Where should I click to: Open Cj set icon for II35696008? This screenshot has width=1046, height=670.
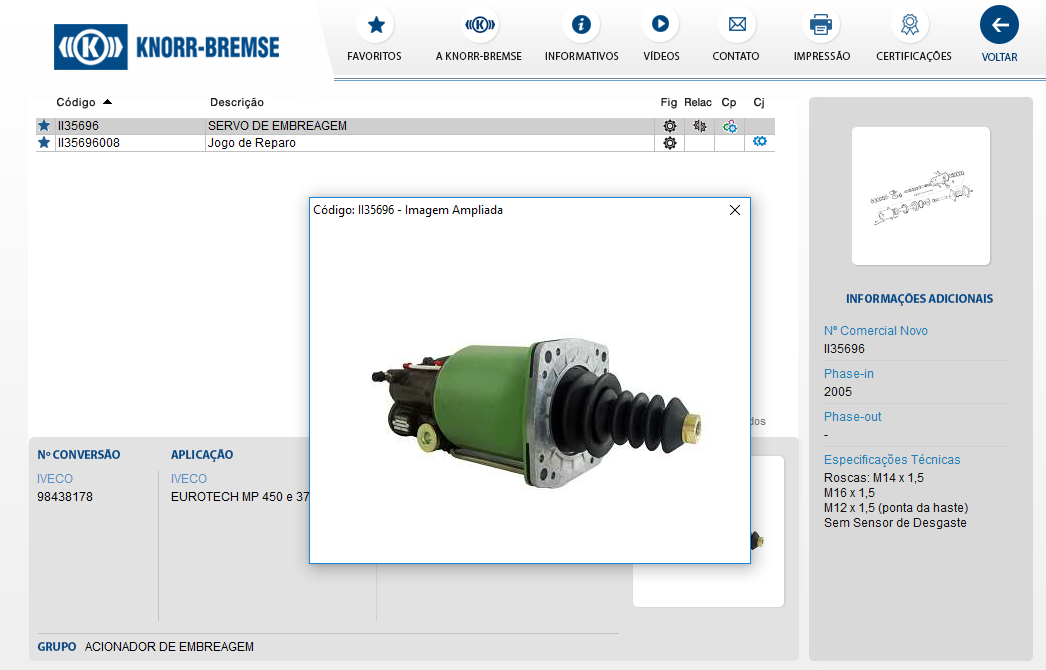tap(759, 142)
